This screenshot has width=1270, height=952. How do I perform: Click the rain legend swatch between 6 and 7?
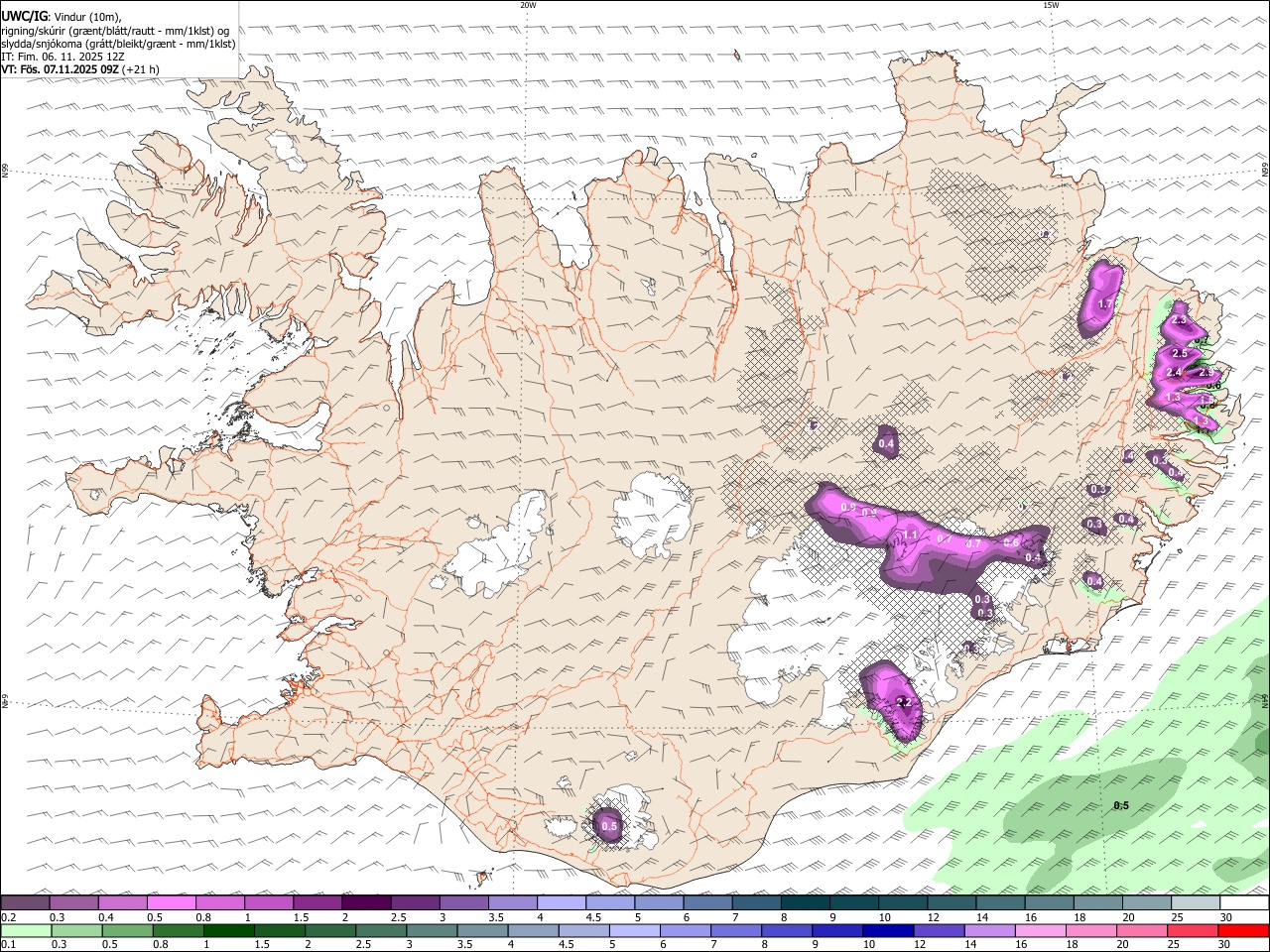click(x=685, y=930)
